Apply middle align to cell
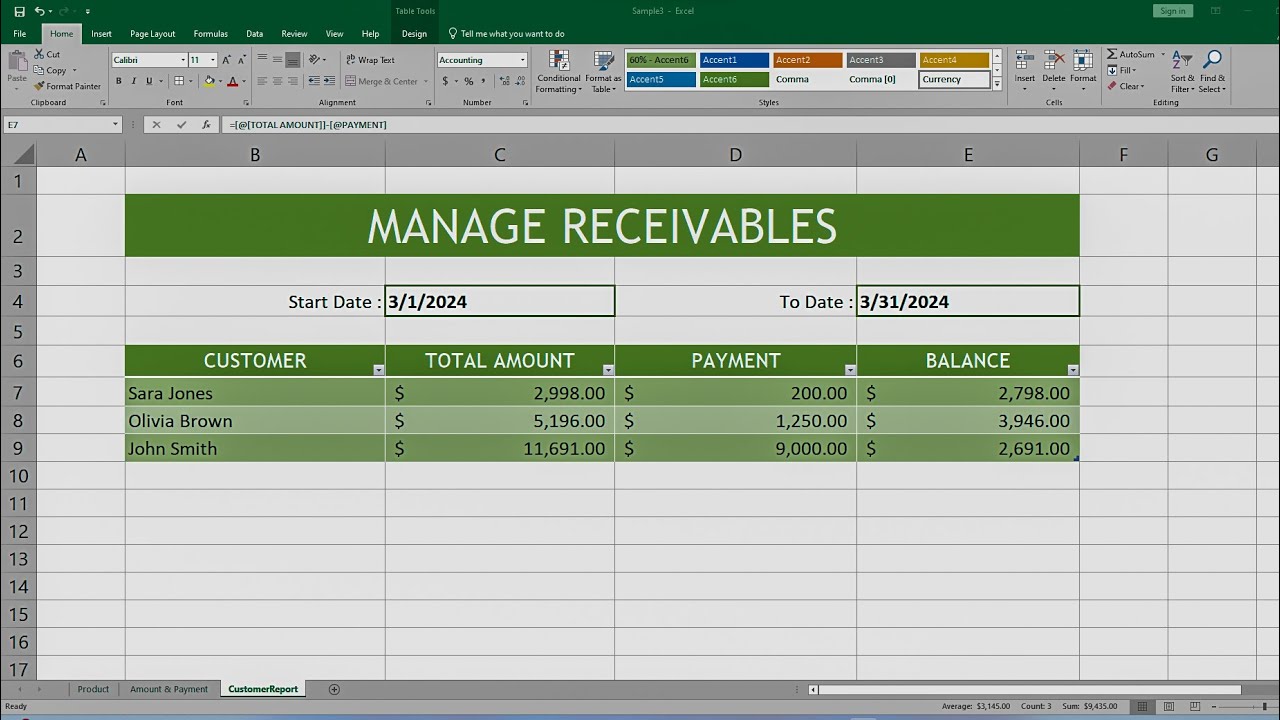1280x720 pixels. (x=277, y=60)
